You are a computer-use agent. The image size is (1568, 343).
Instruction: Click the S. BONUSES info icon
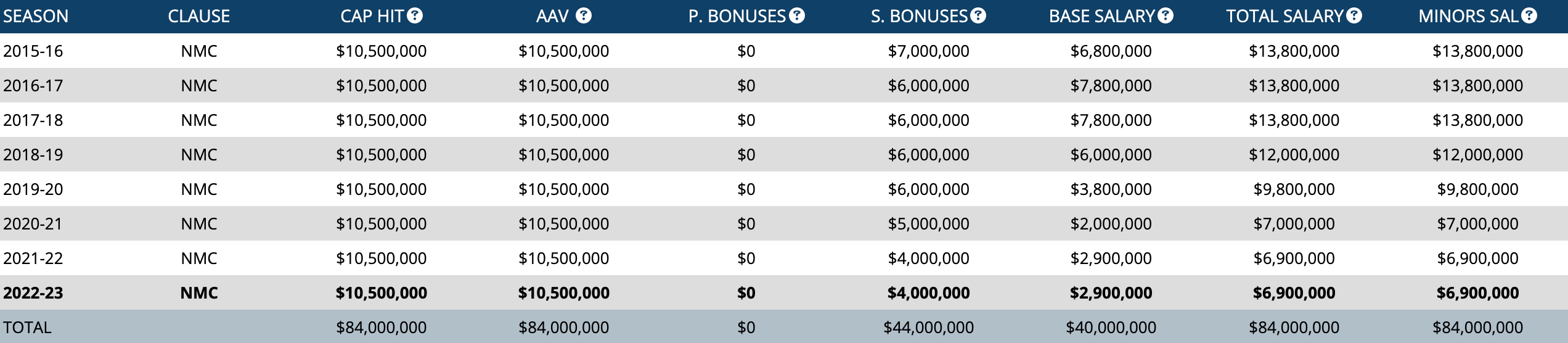pos(978,16)
